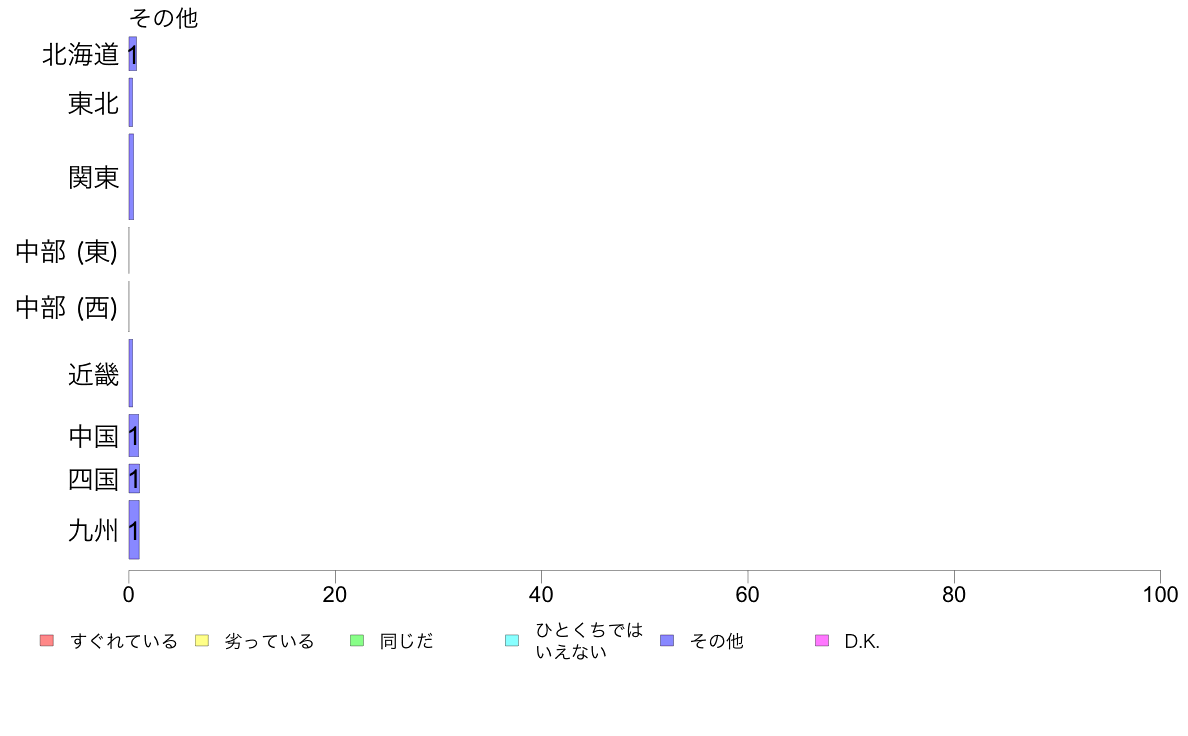Click the 40 axis tick label
This screenshot has width=1188, height=736.
click(541, 594)
